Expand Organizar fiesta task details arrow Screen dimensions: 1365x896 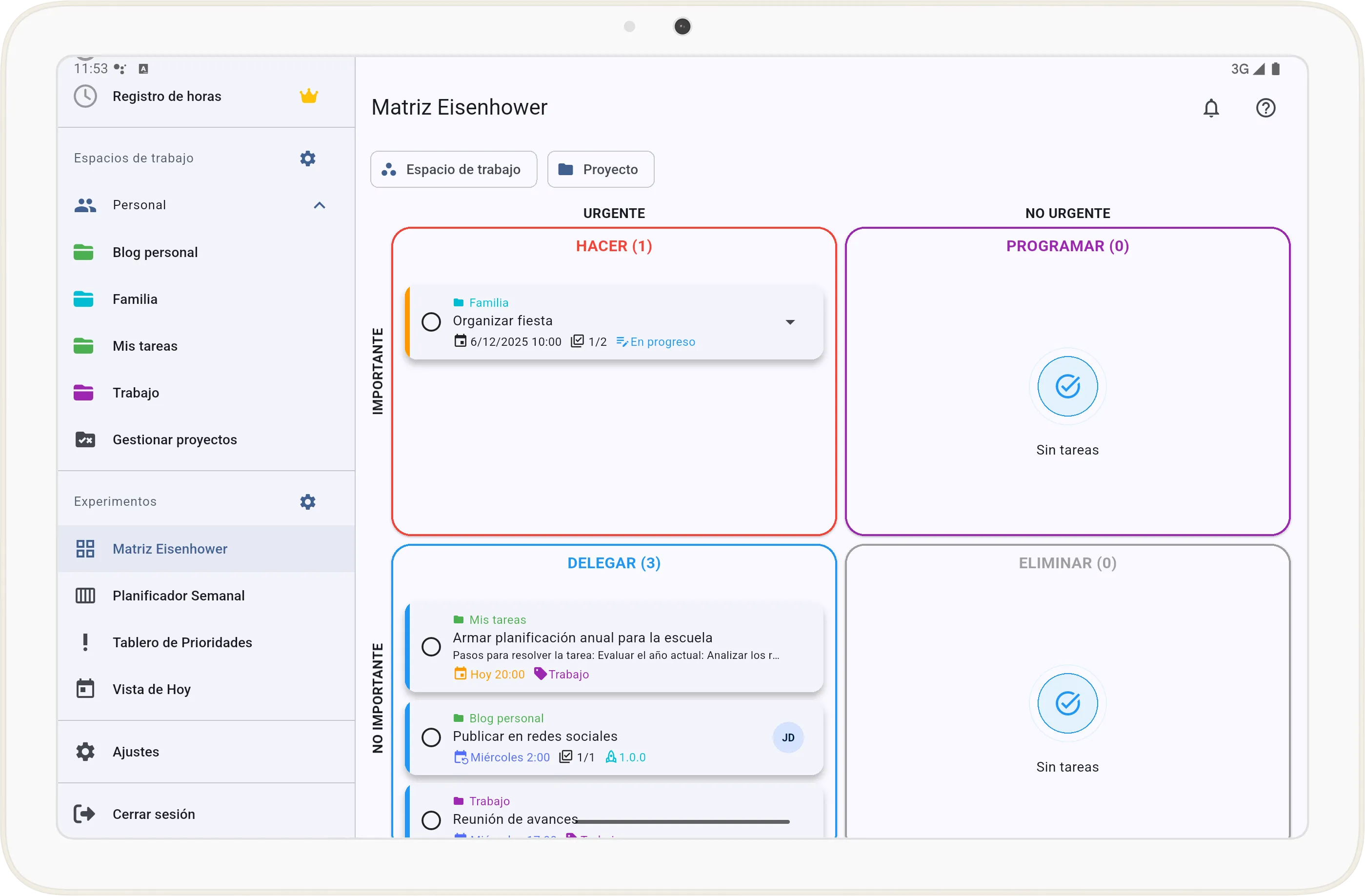(790, 322)
